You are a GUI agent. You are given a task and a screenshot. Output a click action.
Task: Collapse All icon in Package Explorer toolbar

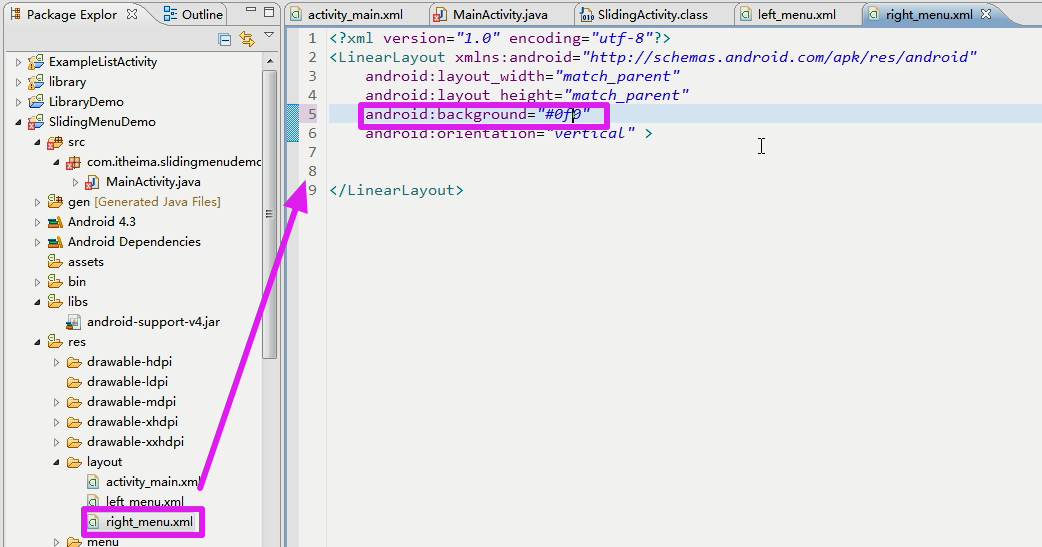click(x=225, y=39)
